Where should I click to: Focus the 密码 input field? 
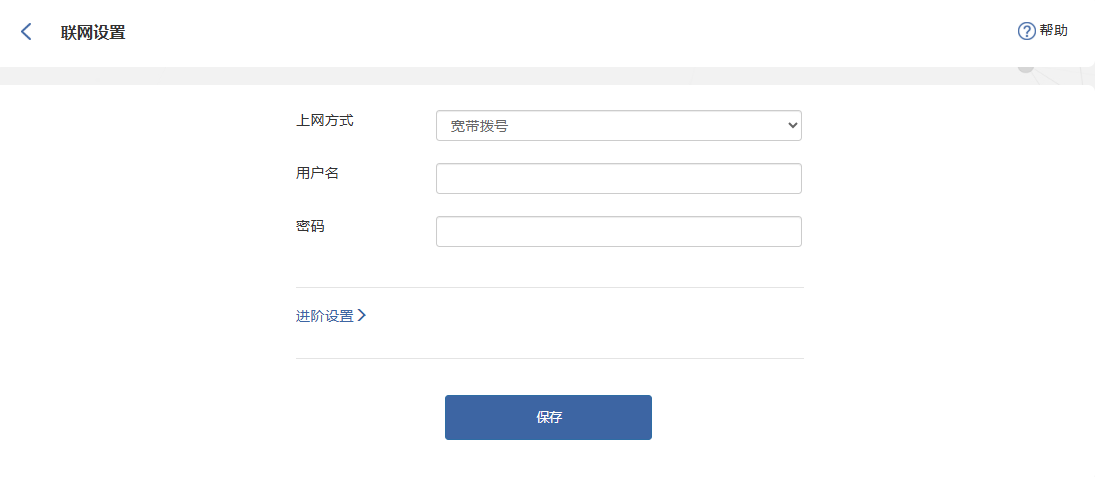click(x=619, y=231)
